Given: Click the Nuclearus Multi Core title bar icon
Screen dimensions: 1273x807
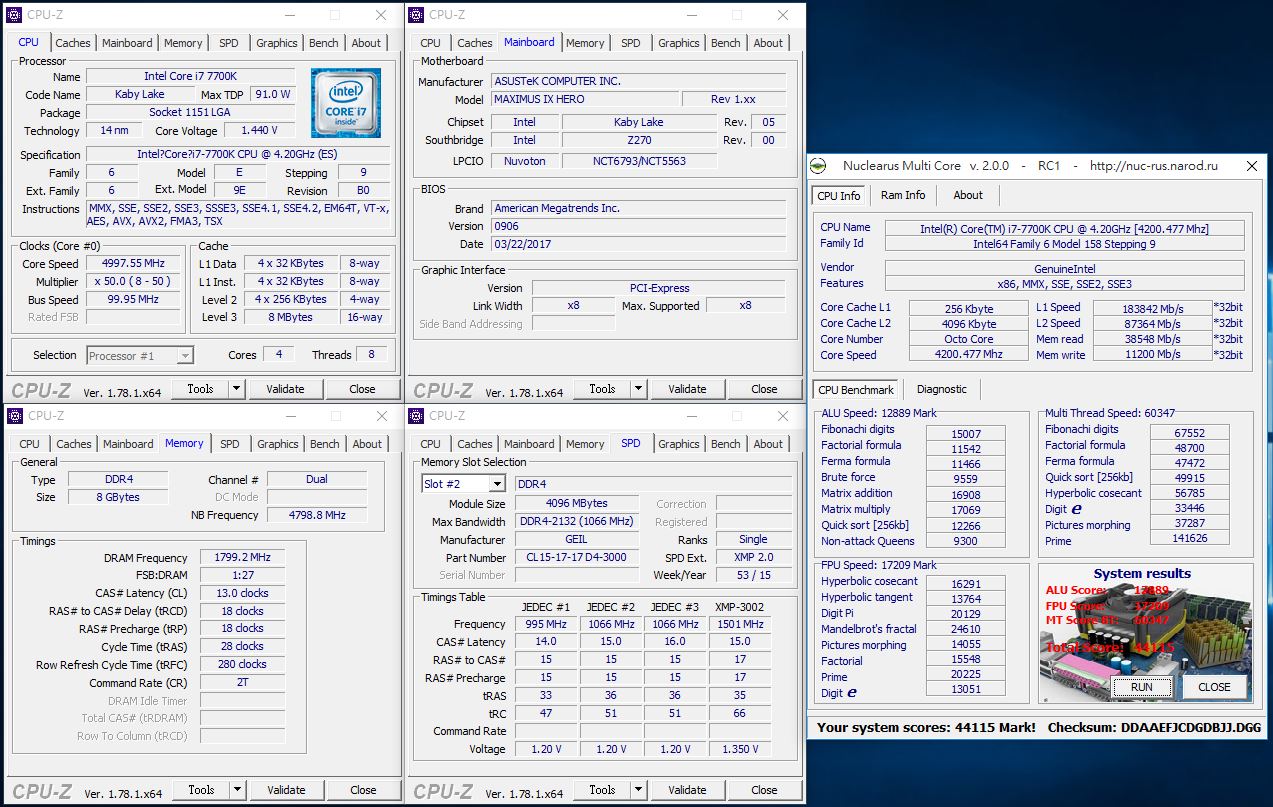Looking at the screenshot, I should coord(819,166).
